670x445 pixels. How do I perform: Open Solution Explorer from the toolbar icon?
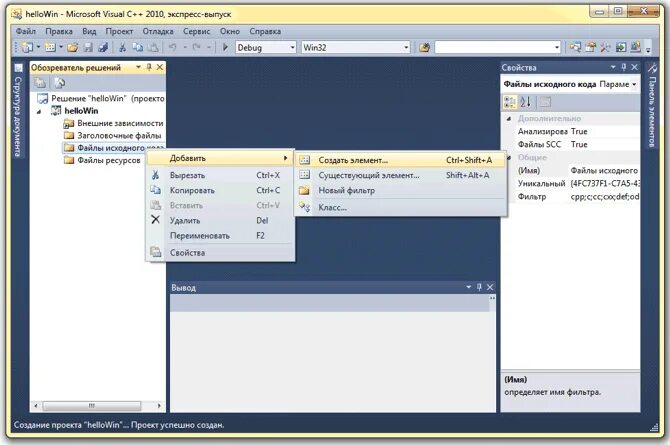[x=575, y=47]
